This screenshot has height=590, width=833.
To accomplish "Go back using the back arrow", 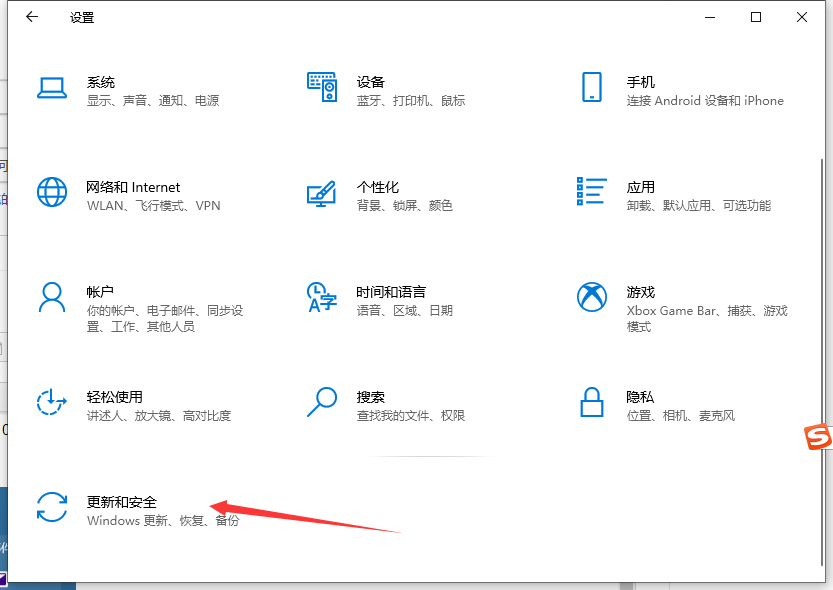I will [x=32, y=17].
